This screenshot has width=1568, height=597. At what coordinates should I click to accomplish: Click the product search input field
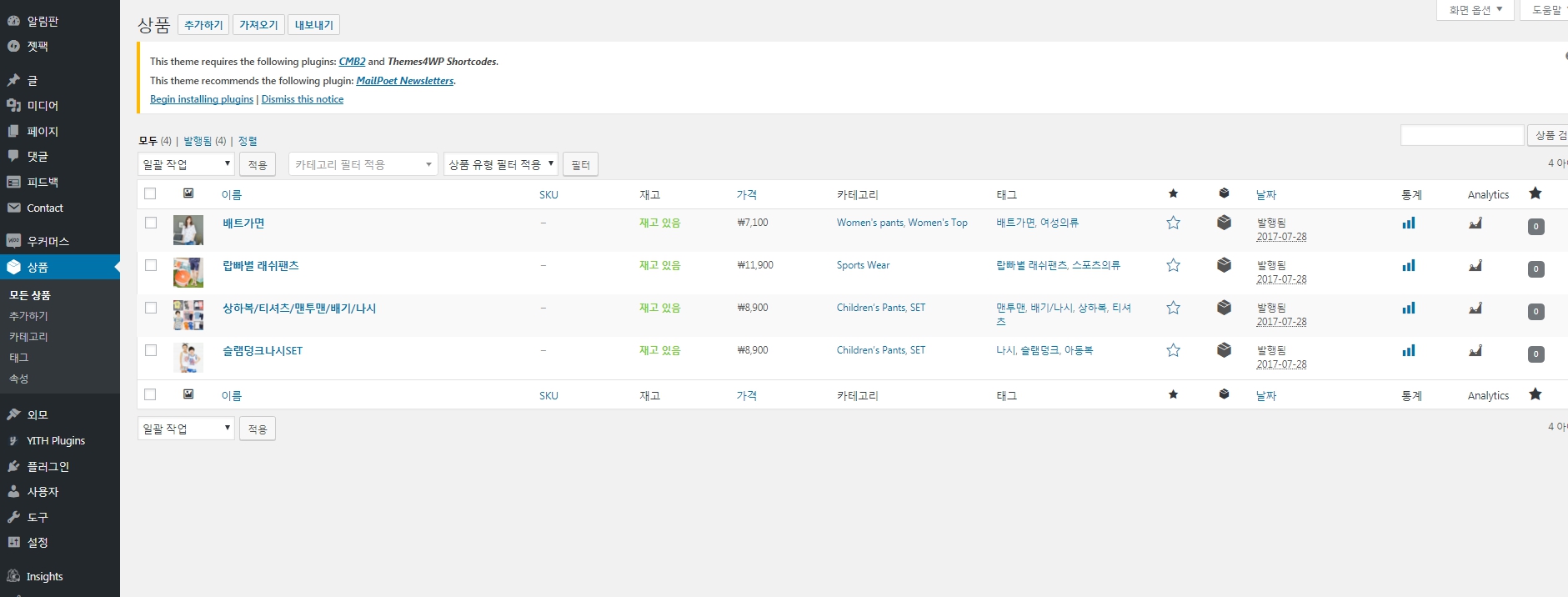(x=1461, y=135)
